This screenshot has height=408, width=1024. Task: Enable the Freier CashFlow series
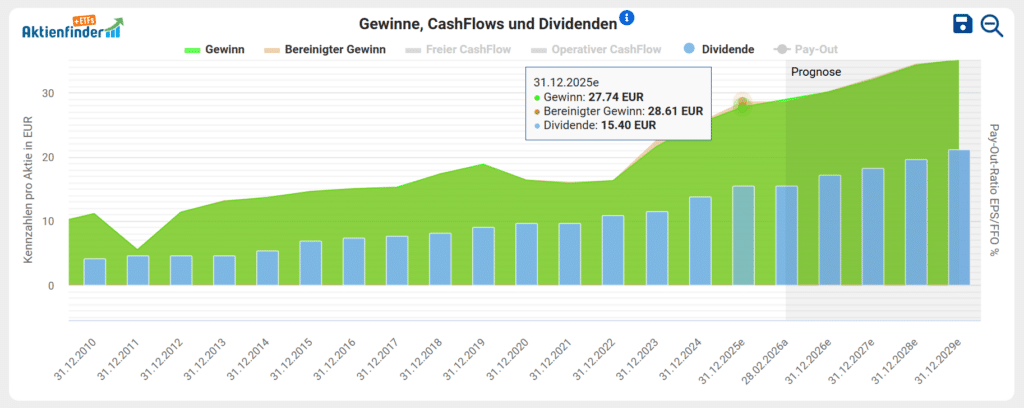pos(461,48)
